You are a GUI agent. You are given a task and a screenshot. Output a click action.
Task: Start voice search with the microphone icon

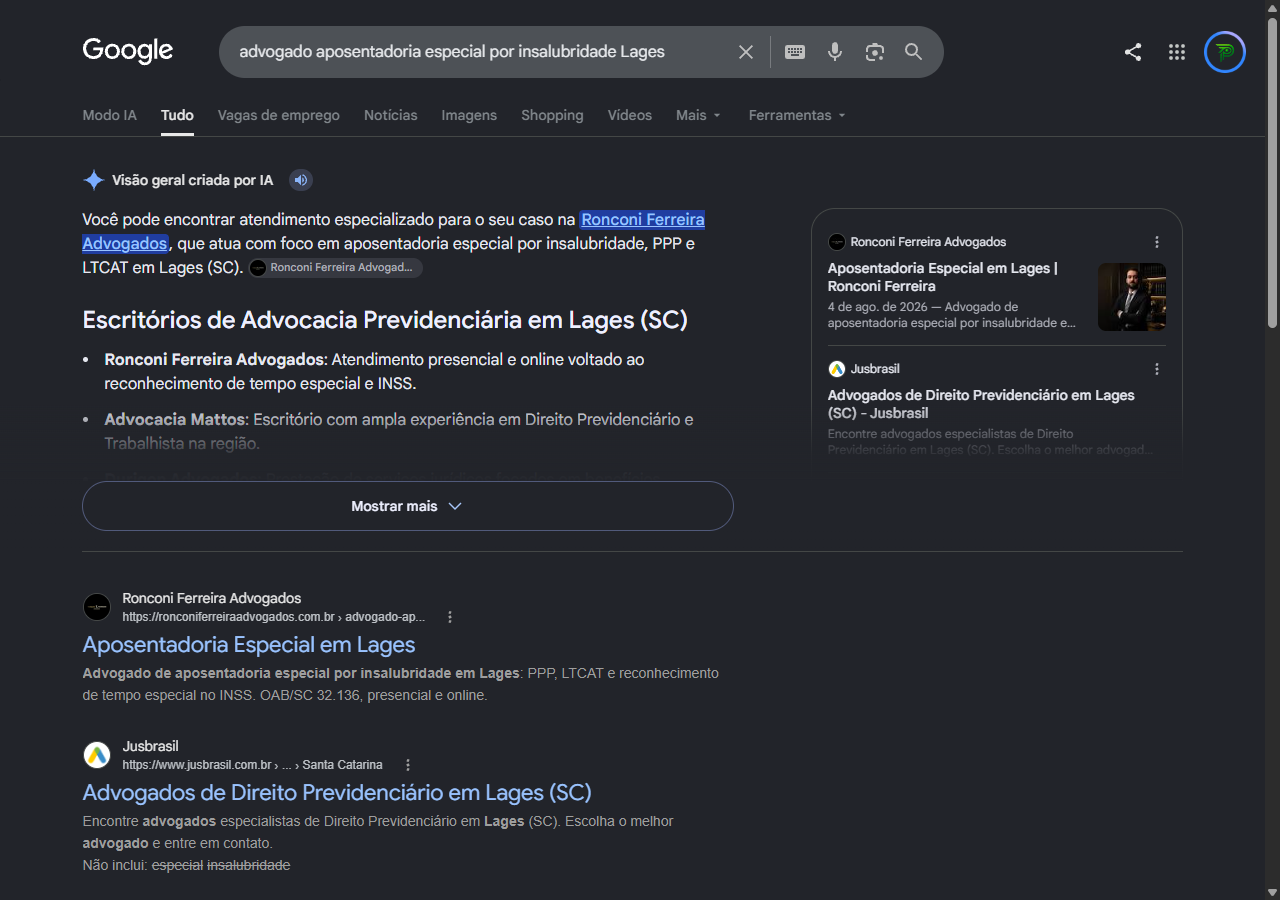pyautogui.click(x=835, y=52)
